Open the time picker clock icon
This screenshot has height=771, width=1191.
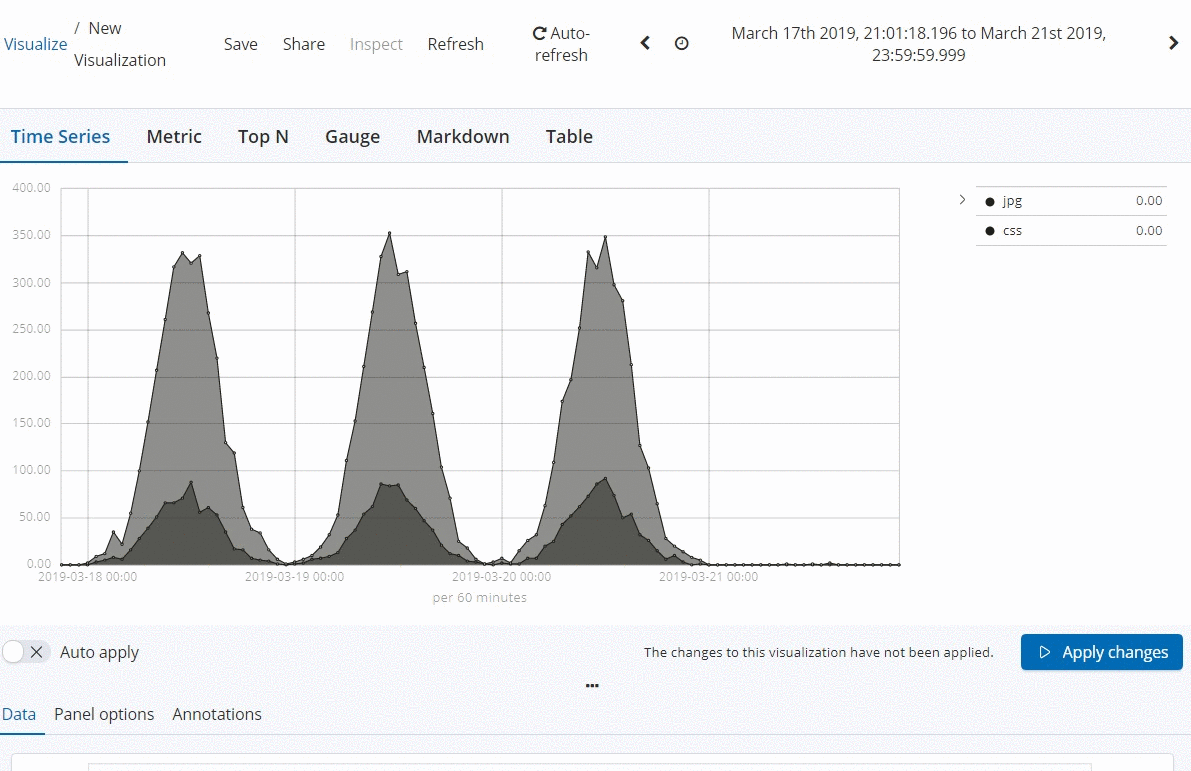[681, 43]
